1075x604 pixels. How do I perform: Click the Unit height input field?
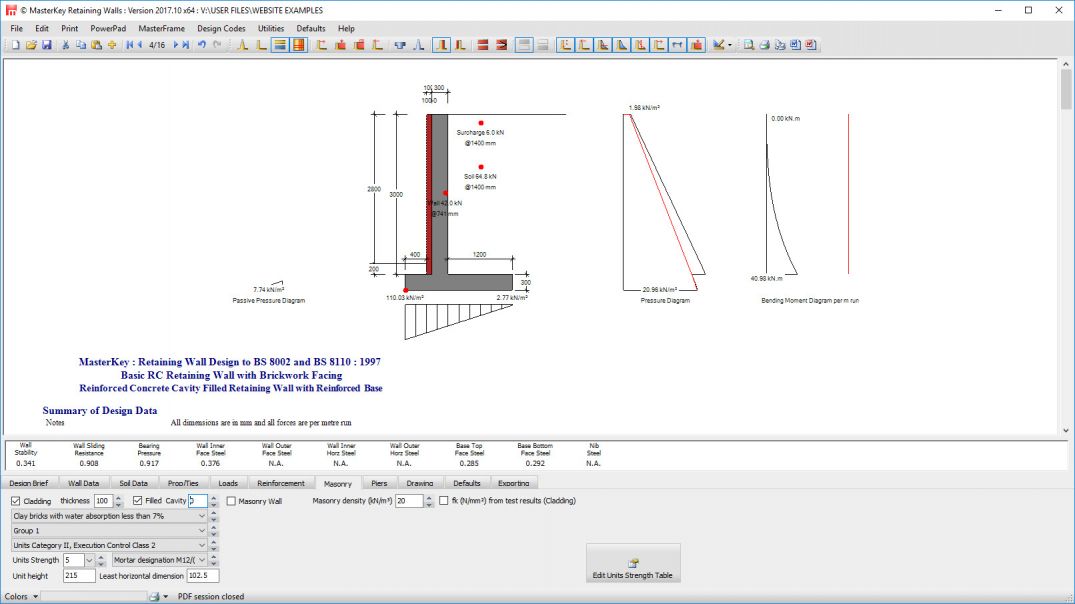pos(79,576)
